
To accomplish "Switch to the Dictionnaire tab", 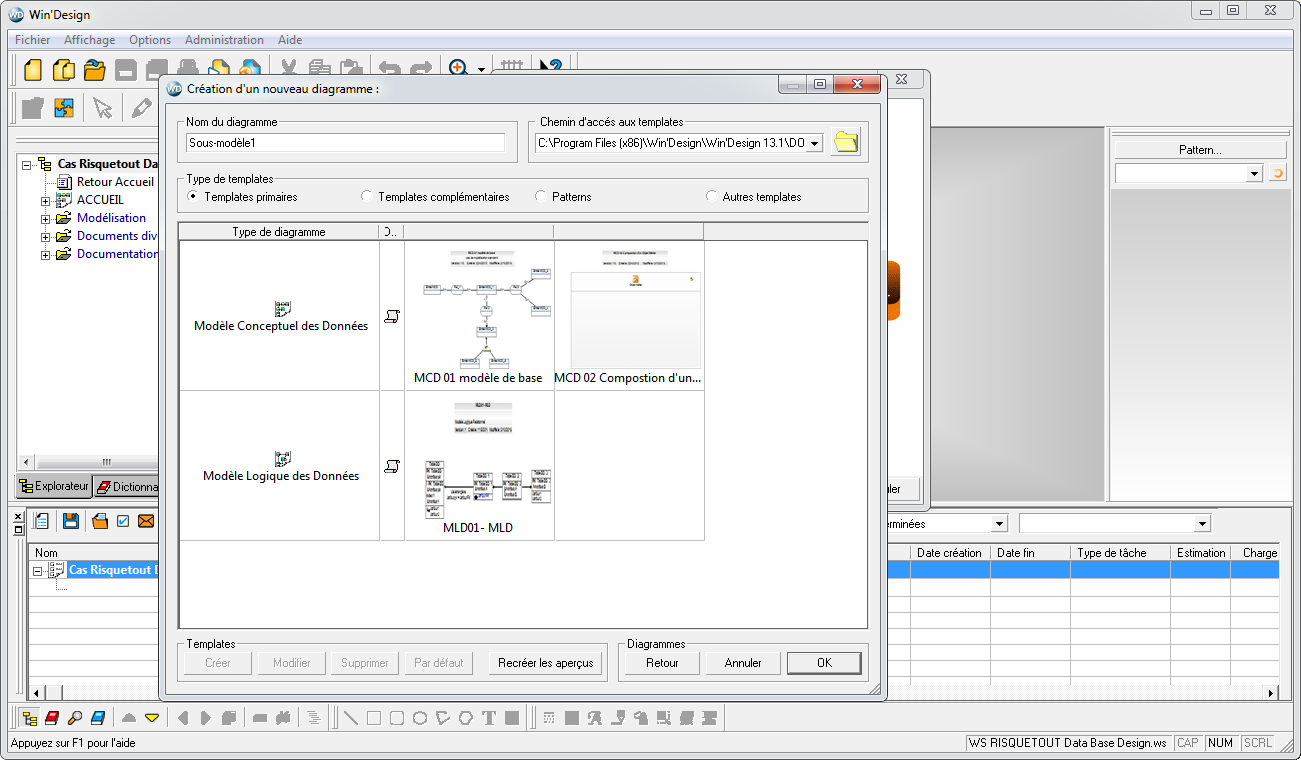I will point(127,487).
